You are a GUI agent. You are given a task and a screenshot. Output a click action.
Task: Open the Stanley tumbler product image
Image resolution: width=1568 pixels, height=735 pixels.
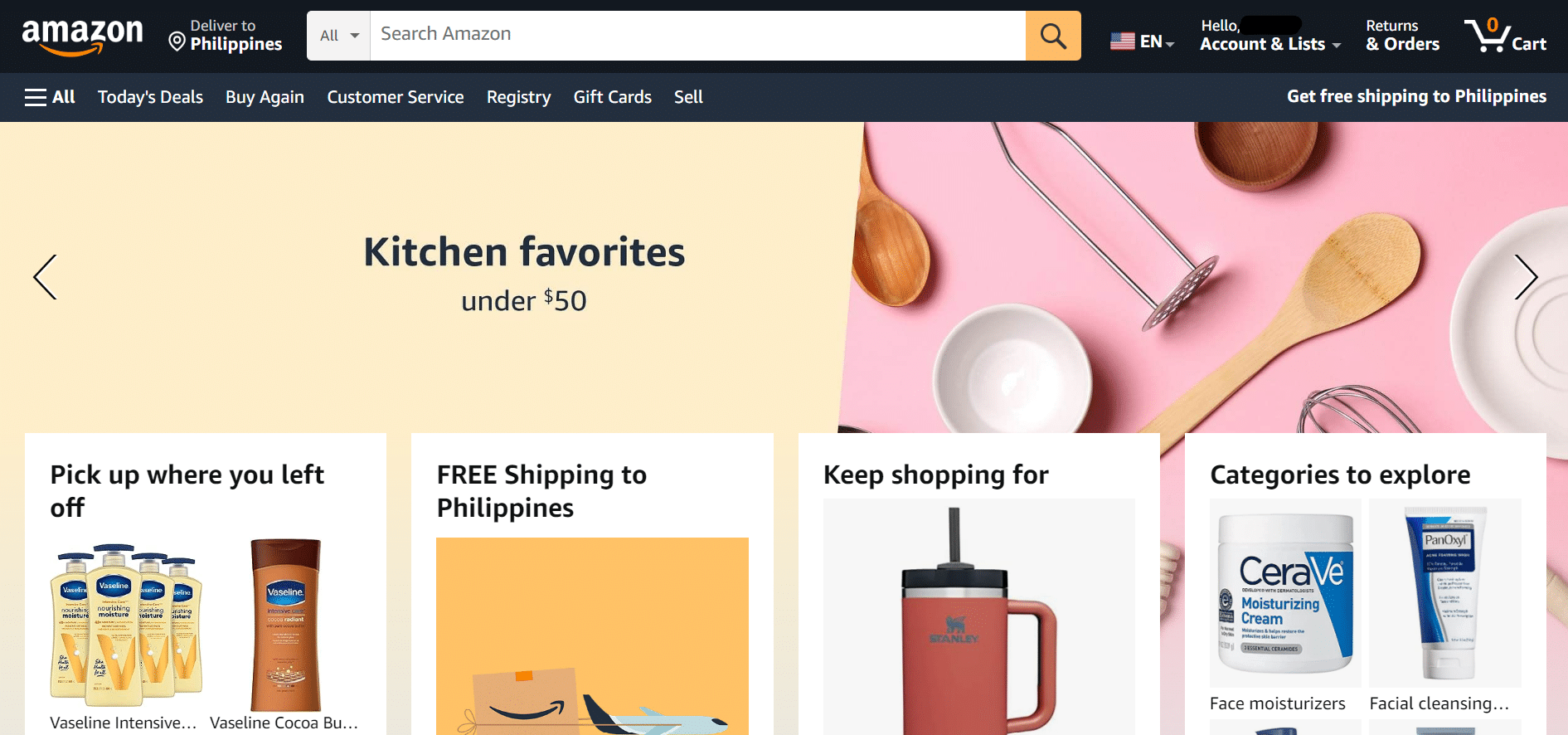(x=978, y=616)
